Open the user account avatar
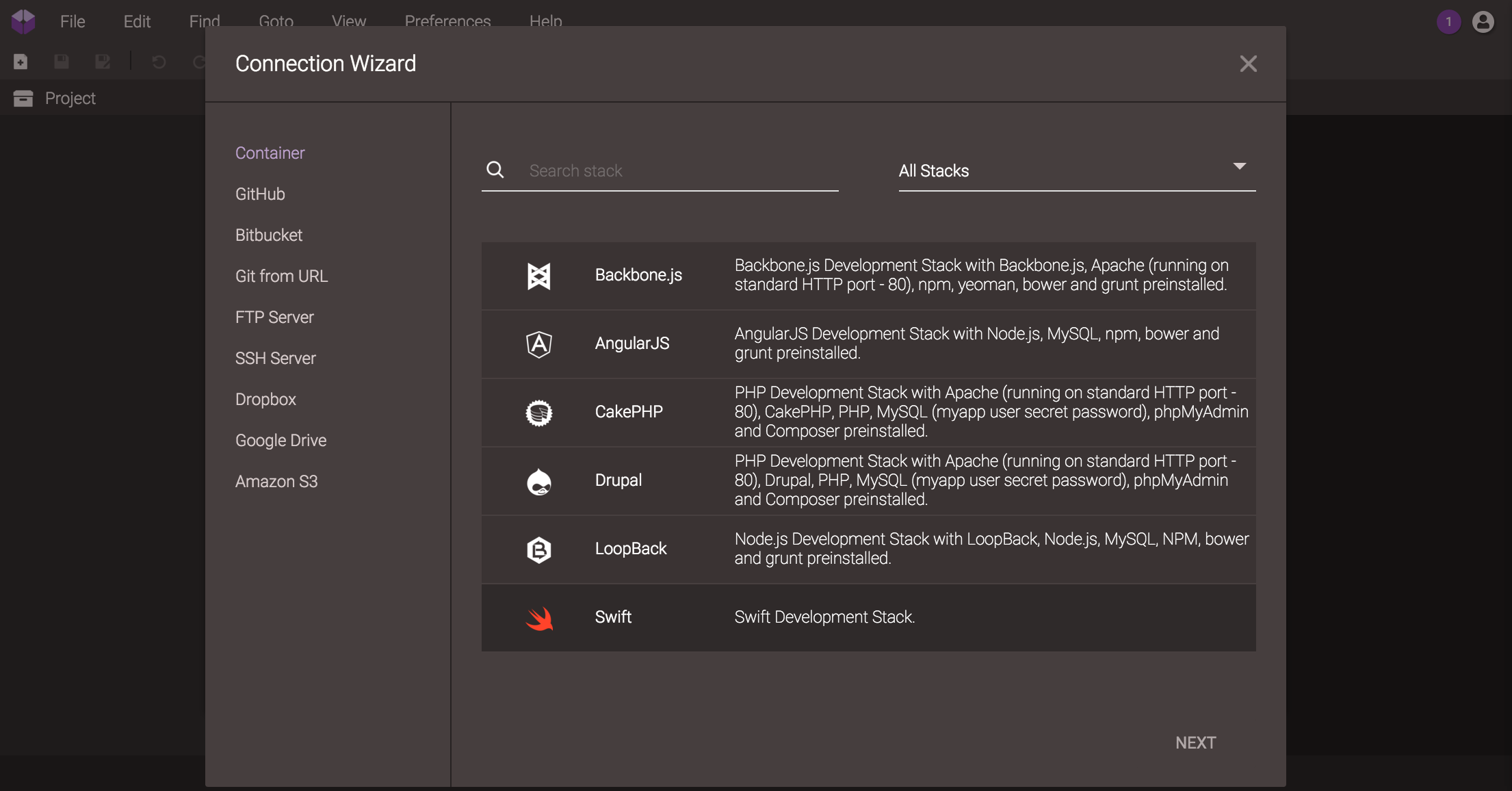The width and height of the screenshot is (1512, 791). tap(1483, 22)
